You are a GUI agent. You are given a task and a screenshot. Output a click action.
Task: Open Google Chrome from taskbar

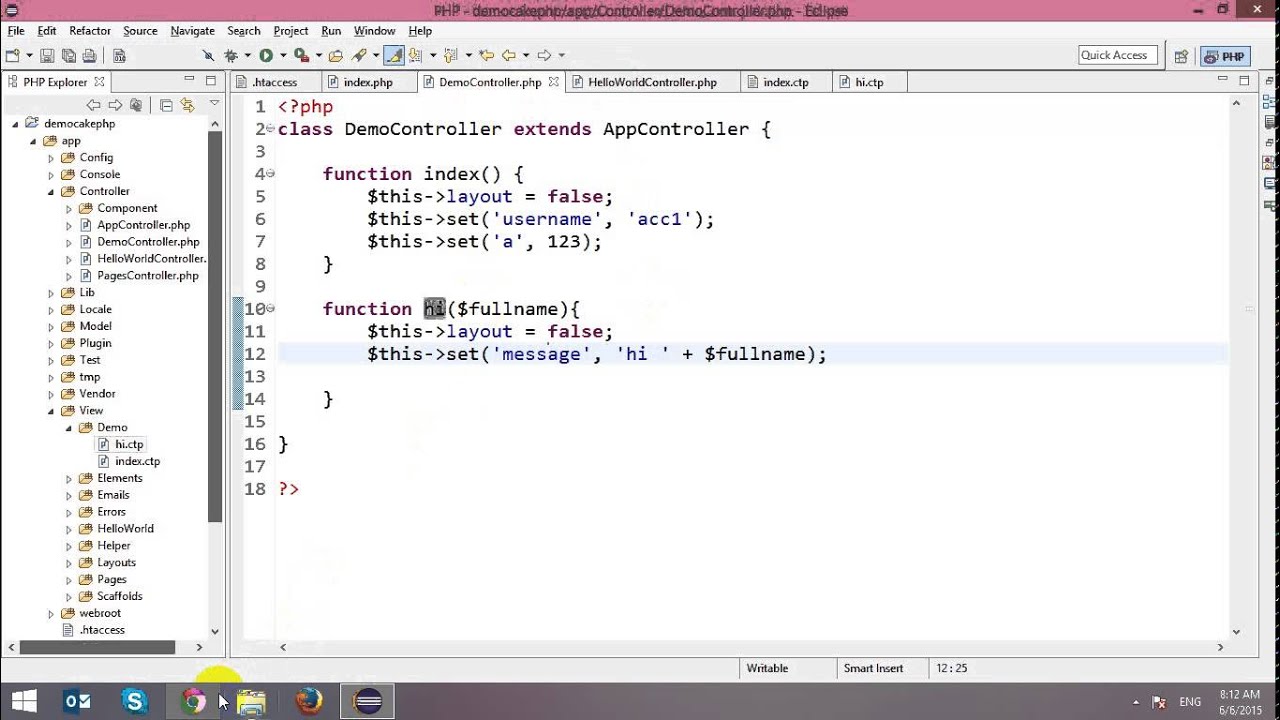[193, 701]
